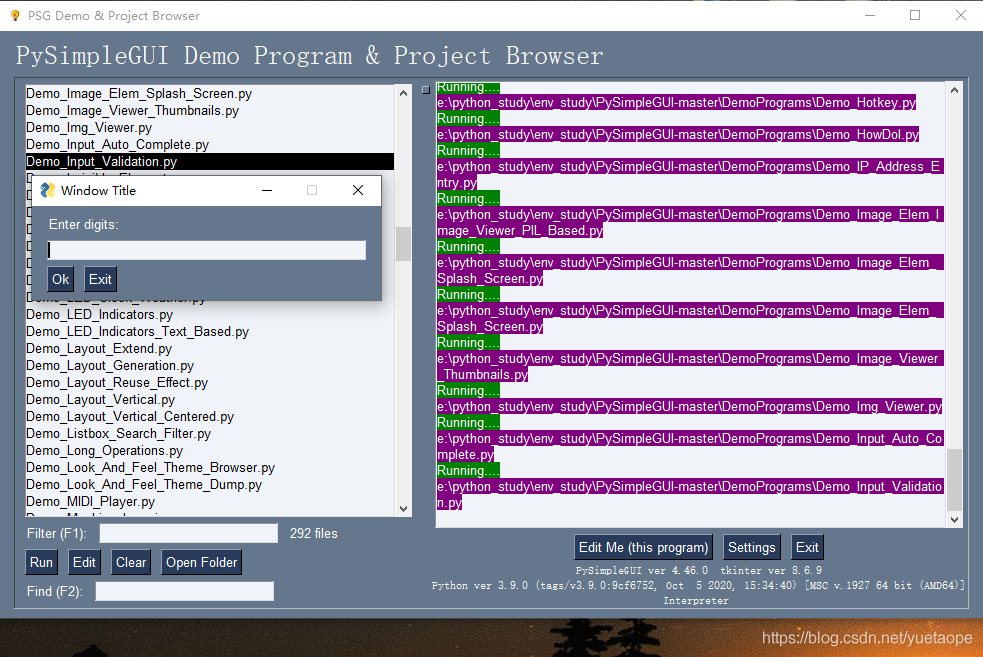Screen dimensions: 983x657
Task: Click the small pin square beside output panel
Action: pyautogui.click(x=426, y=90)
